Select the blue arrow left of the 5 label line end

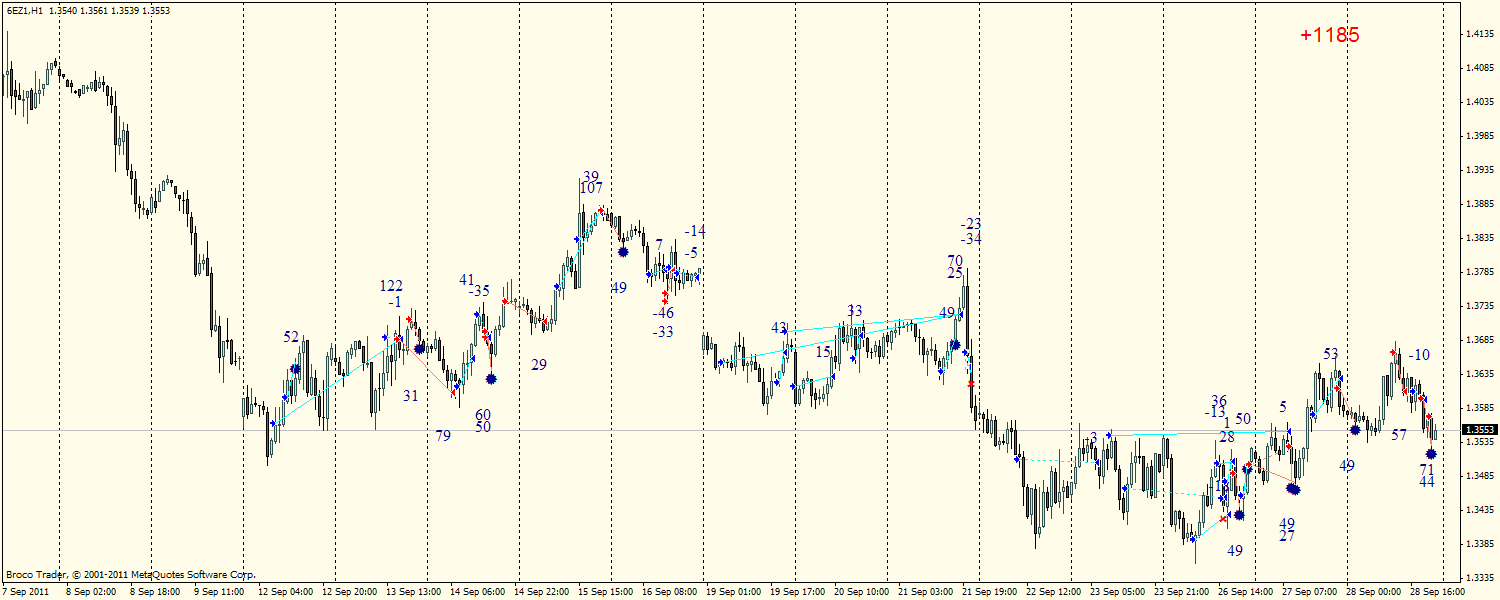click(1289, 431)
